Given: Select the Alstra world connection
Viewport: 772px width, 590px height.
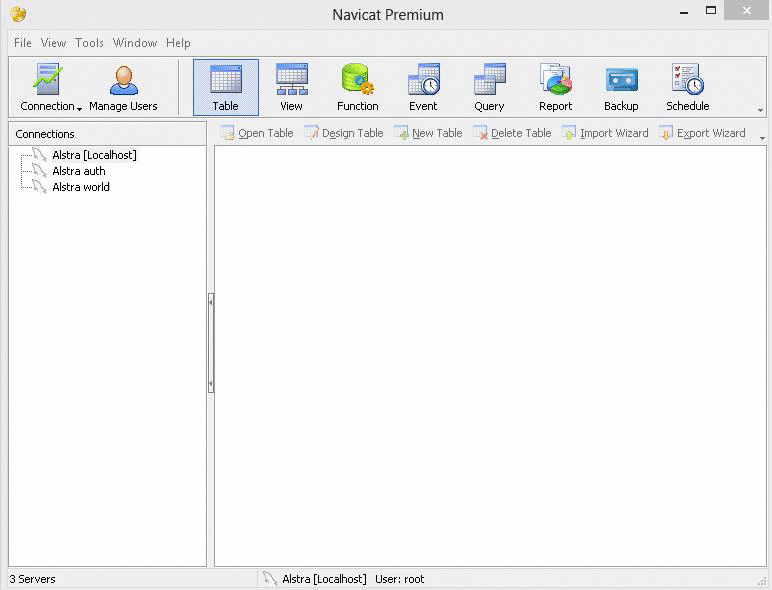Looking at the screenshot, I should (x=81, y=187).
